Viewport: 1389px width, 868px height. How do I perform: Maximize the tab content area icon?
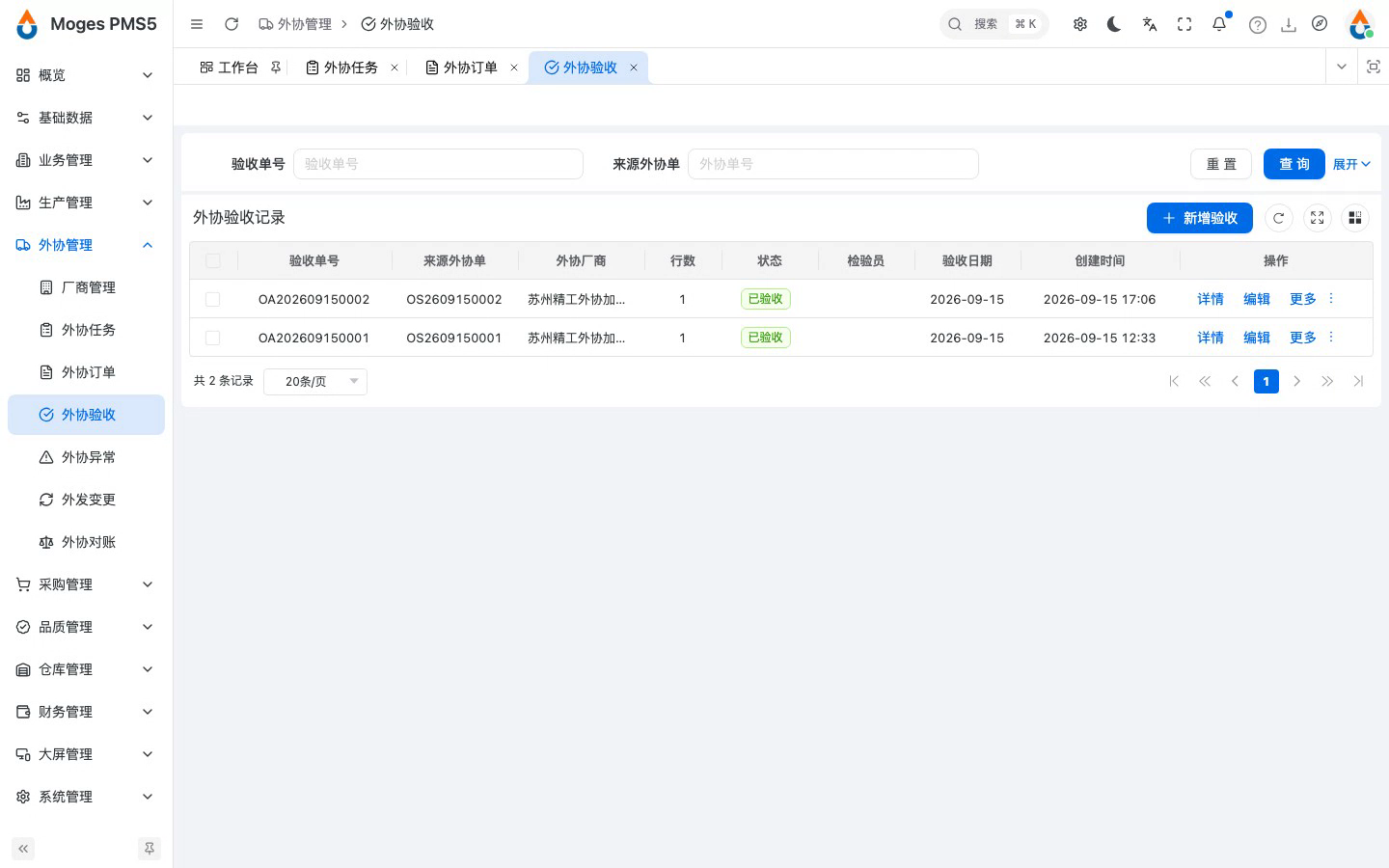(x=1374, y=67)
